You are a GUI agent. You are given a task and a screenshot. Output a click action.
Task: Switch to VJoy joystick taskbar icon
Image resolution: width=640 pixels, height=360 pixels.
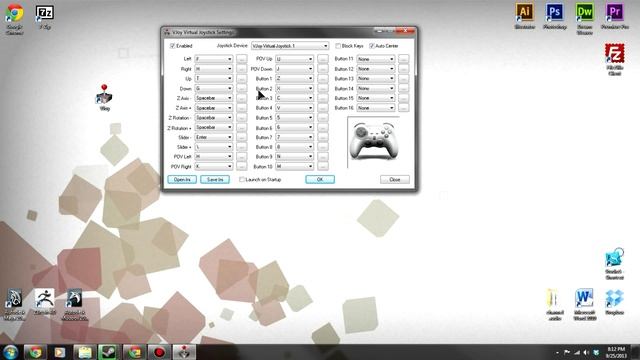[184, 352]
